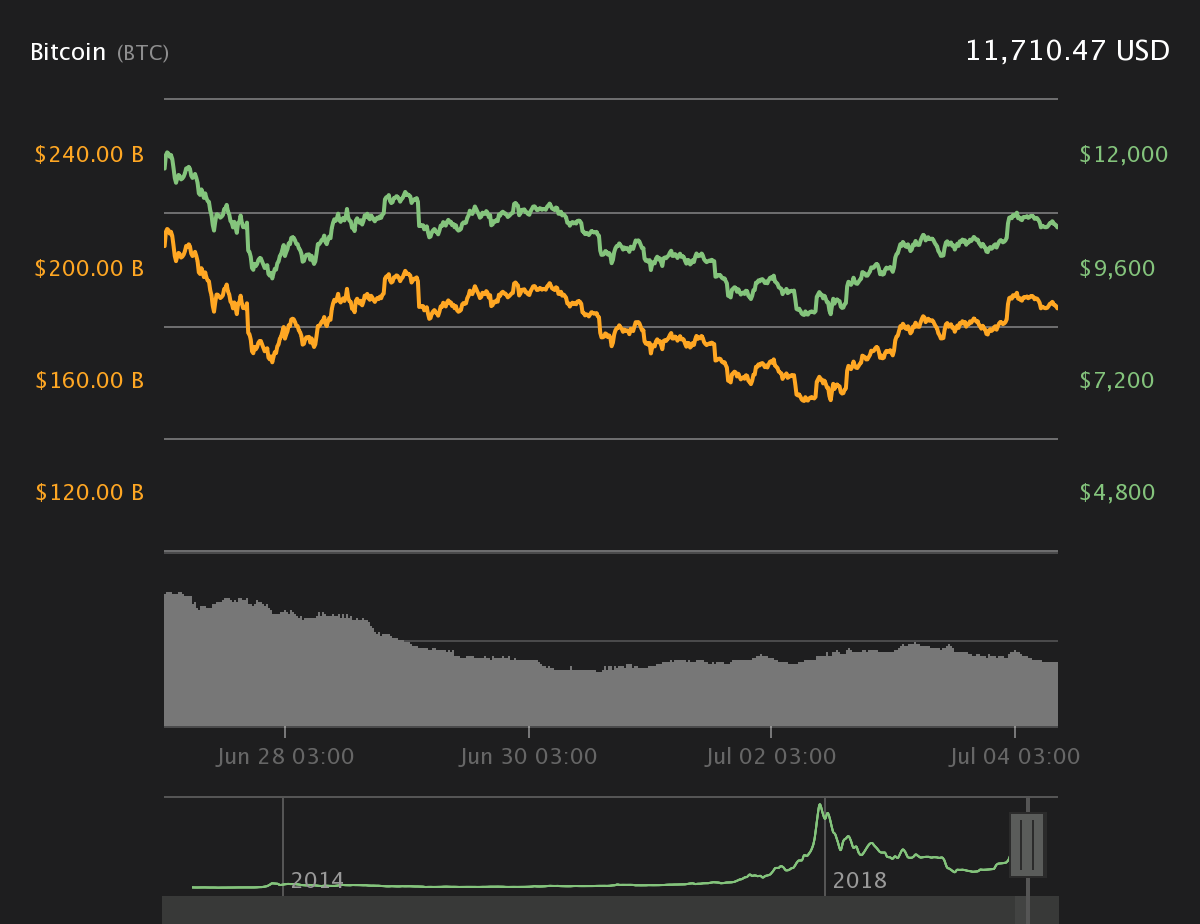The image size is (1200, 924).
Task: Click the $120.00 B market cap label
Action: click(89, 492)
